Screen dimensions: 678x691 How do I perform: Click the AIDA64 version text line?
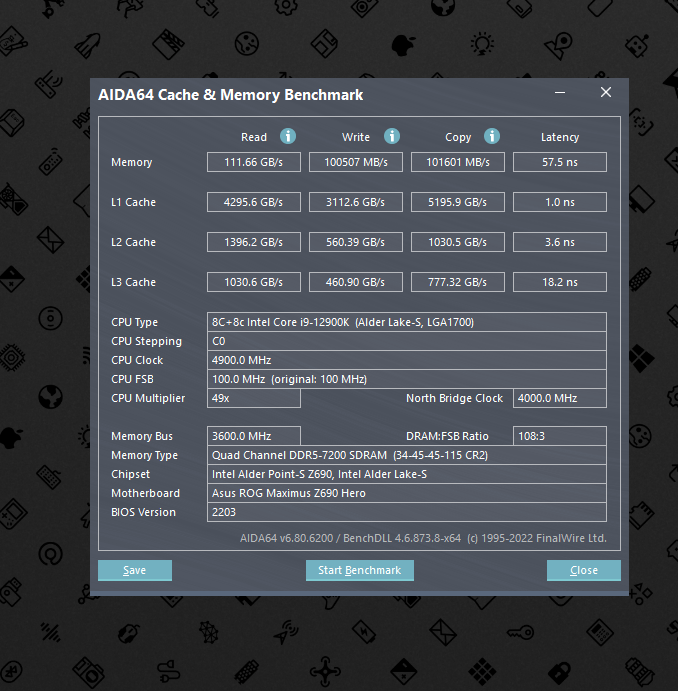tap(423, 538)
